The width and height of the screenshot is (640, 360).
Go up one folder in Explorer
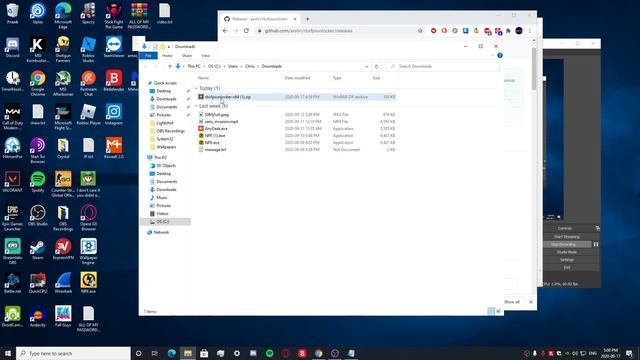[170, 66]
